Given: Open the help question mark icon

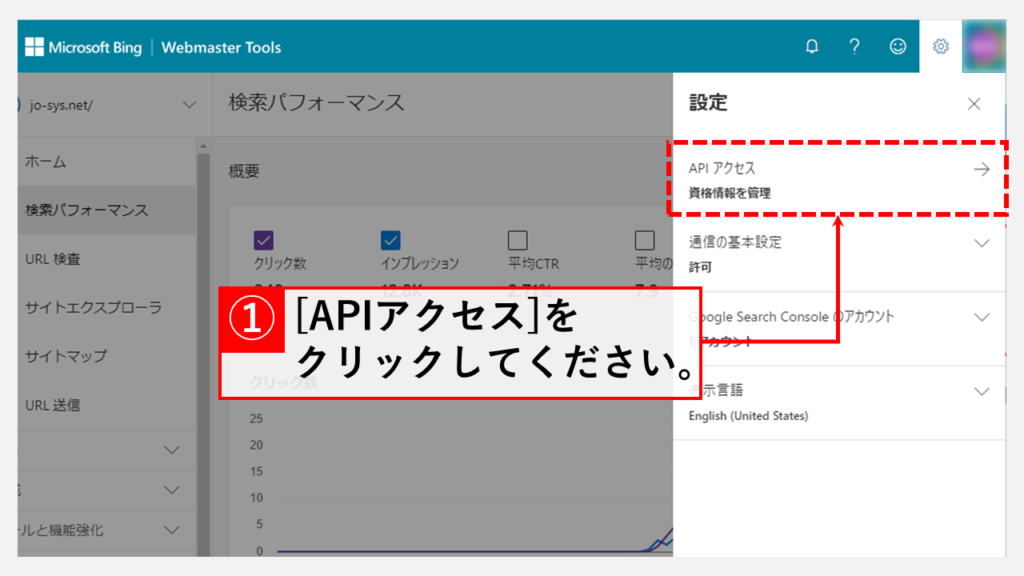Looking at the screenshot, I should (855, 47).
